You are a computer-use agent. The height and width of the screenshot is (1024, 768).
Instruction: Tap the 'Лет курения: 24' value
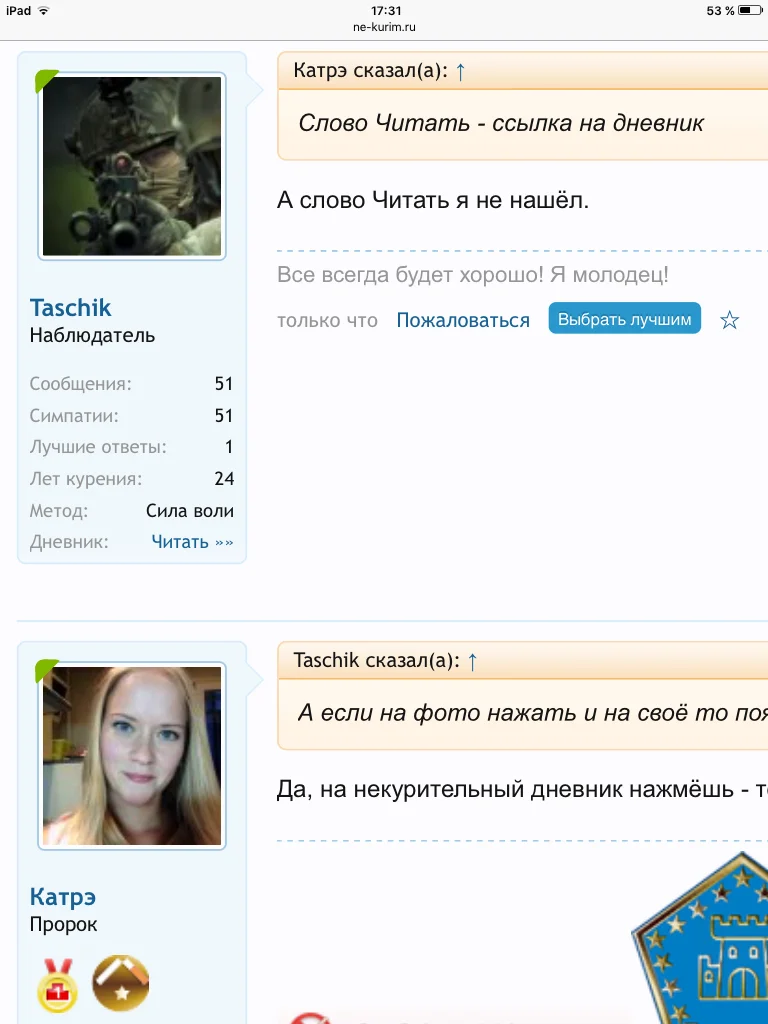coord(224,479)
